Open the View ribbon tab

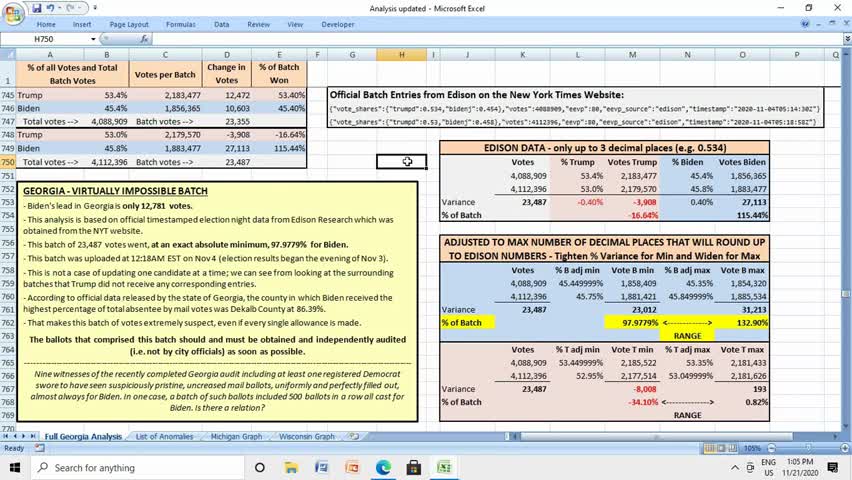pyautogui.click(x=295, y=24)
